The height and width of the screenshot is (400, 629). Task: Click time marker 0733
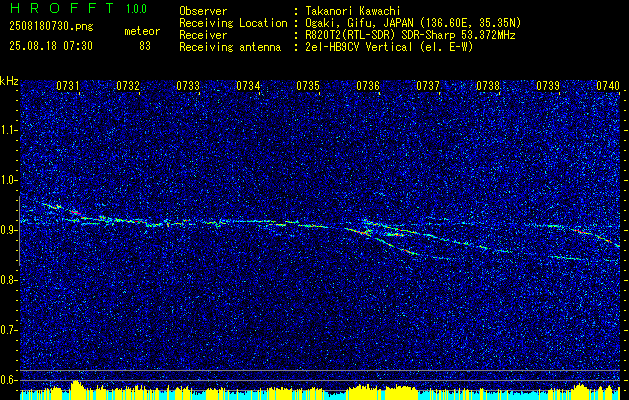(x=188, y=85)
